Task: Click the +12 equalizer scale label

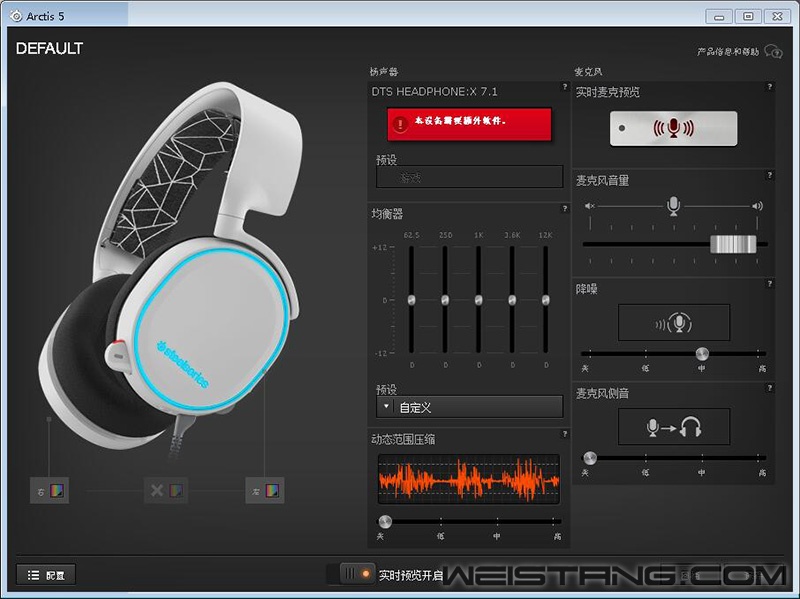Action: pyautogui.click(x=380, y=247)
